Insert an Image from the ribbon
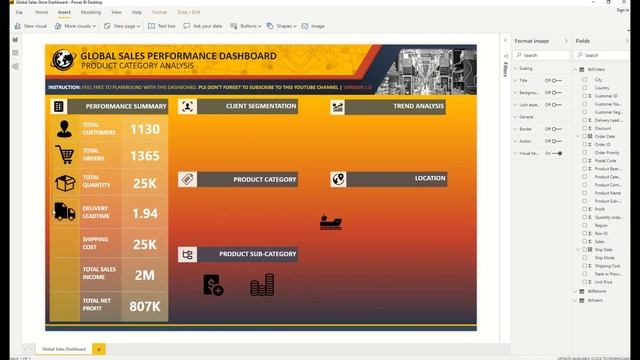Image resolution: width=640 pixels, height=360 pixels. pyautogui.click(x=313, y=26)
